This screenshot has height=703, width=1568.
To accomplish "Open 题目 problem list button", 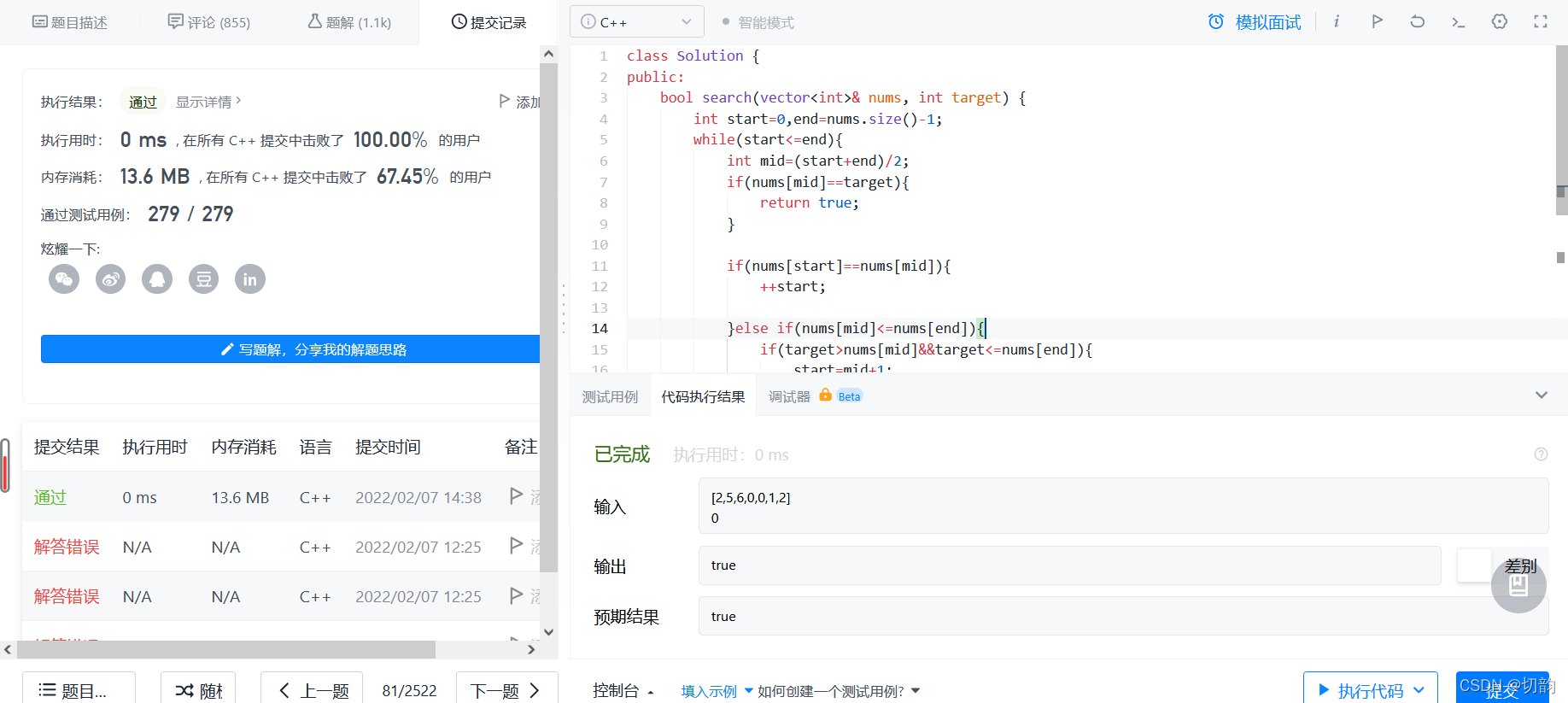I will coord(79,690).
